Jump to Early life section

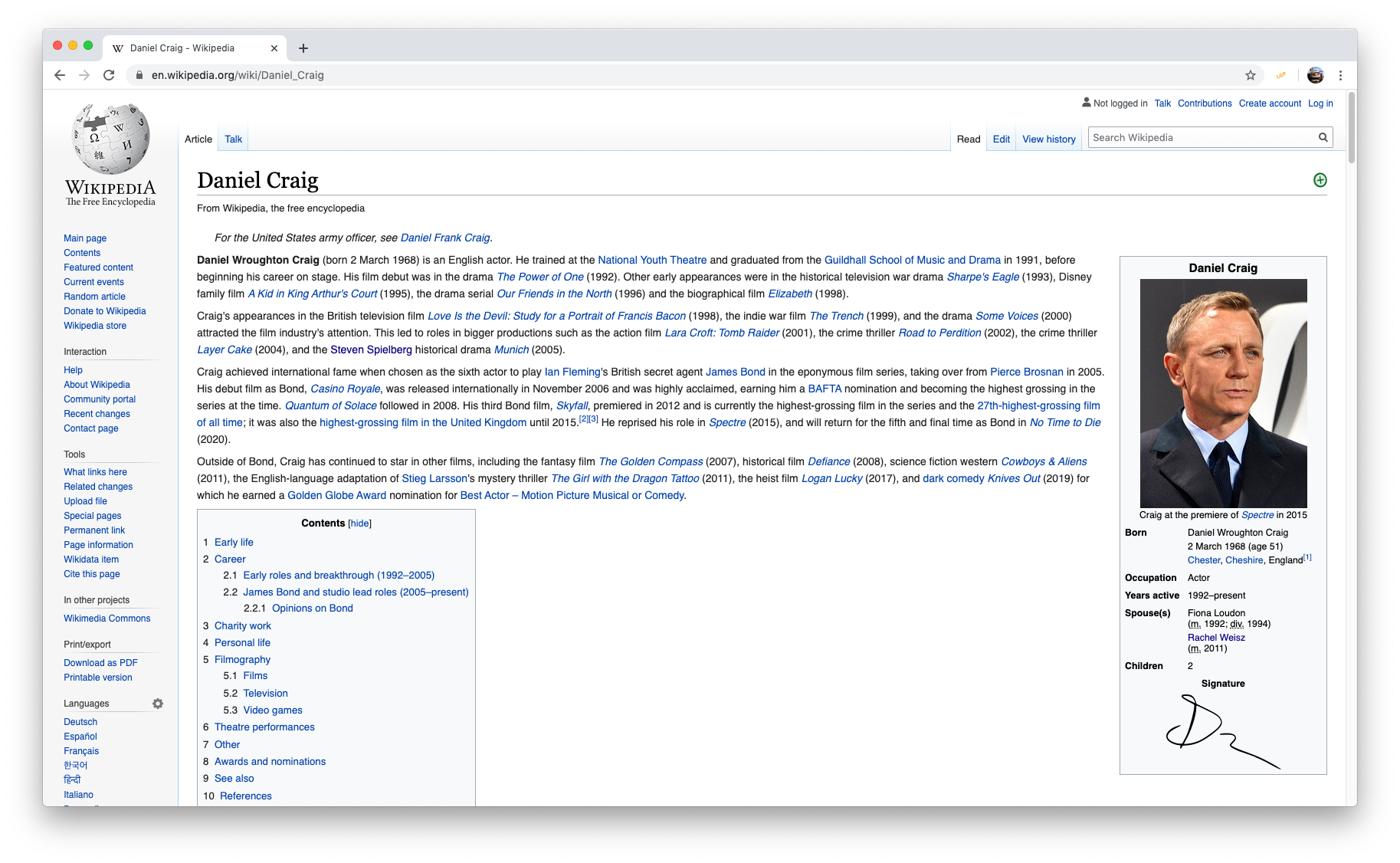(234, 542)
